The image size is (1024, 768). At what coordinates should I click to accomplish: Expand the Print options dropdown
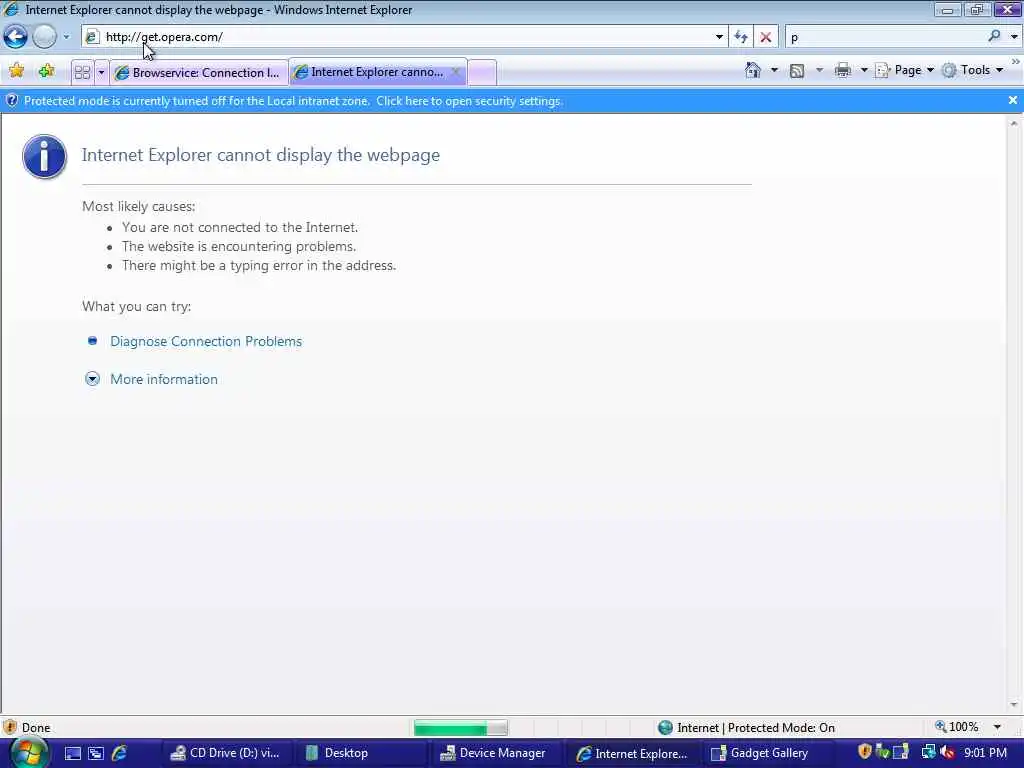tap(863, 70)
